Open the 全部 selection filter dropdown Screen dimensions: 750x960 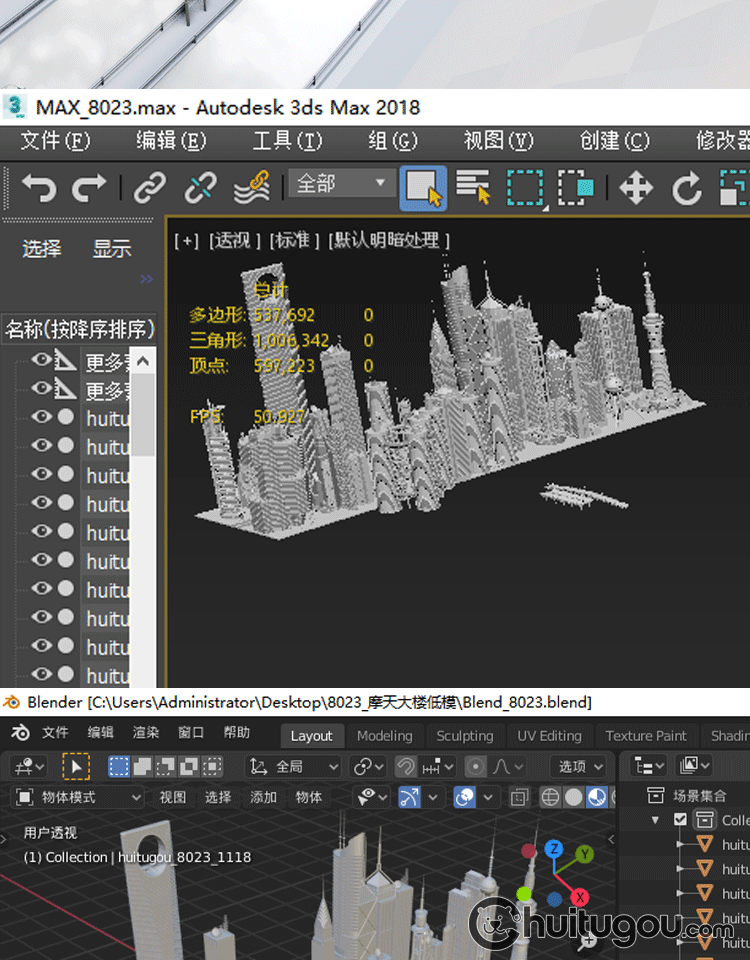[x=340, y=184]
